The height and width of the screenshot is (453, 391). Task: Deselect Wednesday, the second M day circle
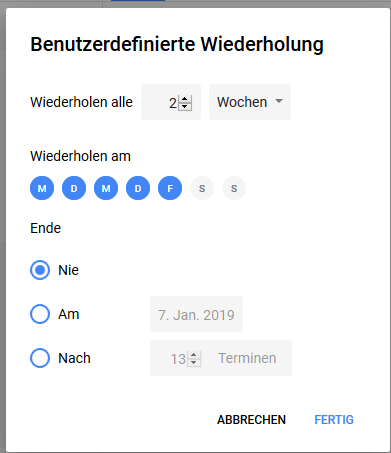click(106, 188)
